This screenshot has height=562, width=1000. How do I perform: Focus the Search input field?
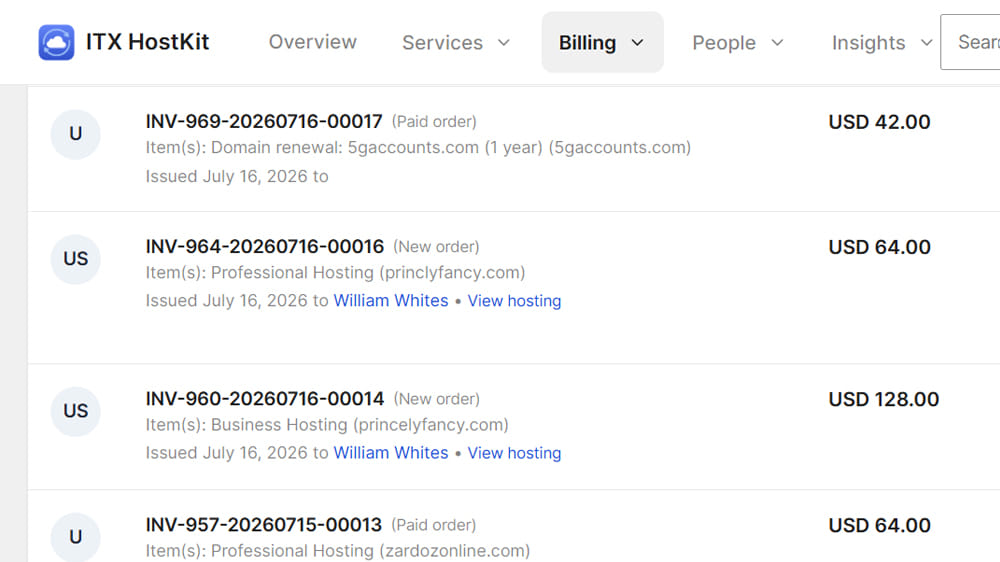click(x=970, y=42)
